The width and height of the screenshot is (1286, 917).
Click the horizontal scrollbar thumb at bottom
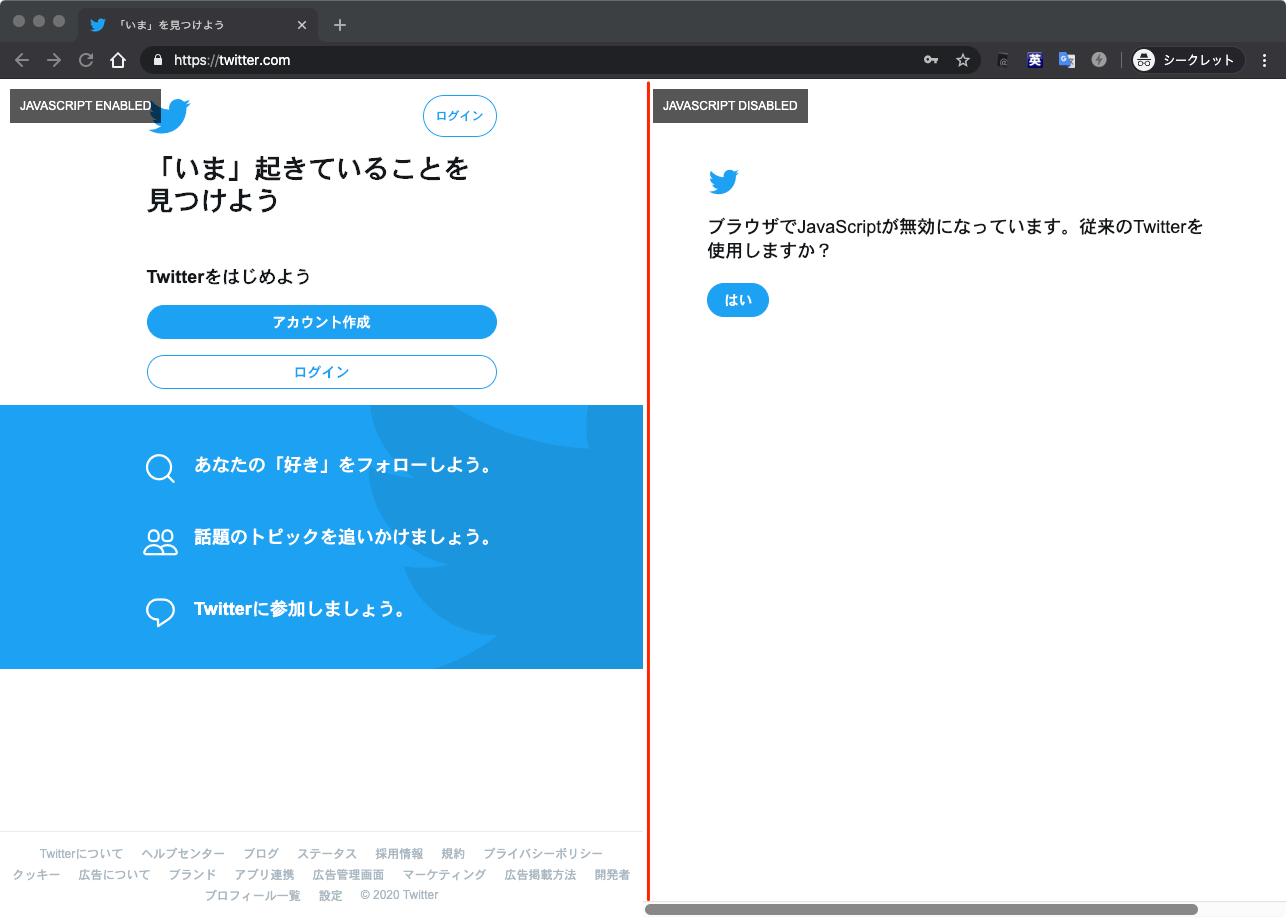(x=921, y=910)
